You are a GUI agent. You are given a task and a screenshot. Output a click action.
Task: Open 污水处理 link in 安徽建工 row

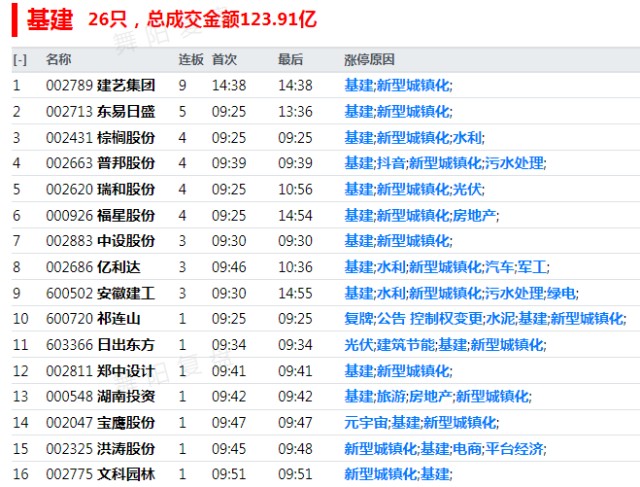pos(514,293)
